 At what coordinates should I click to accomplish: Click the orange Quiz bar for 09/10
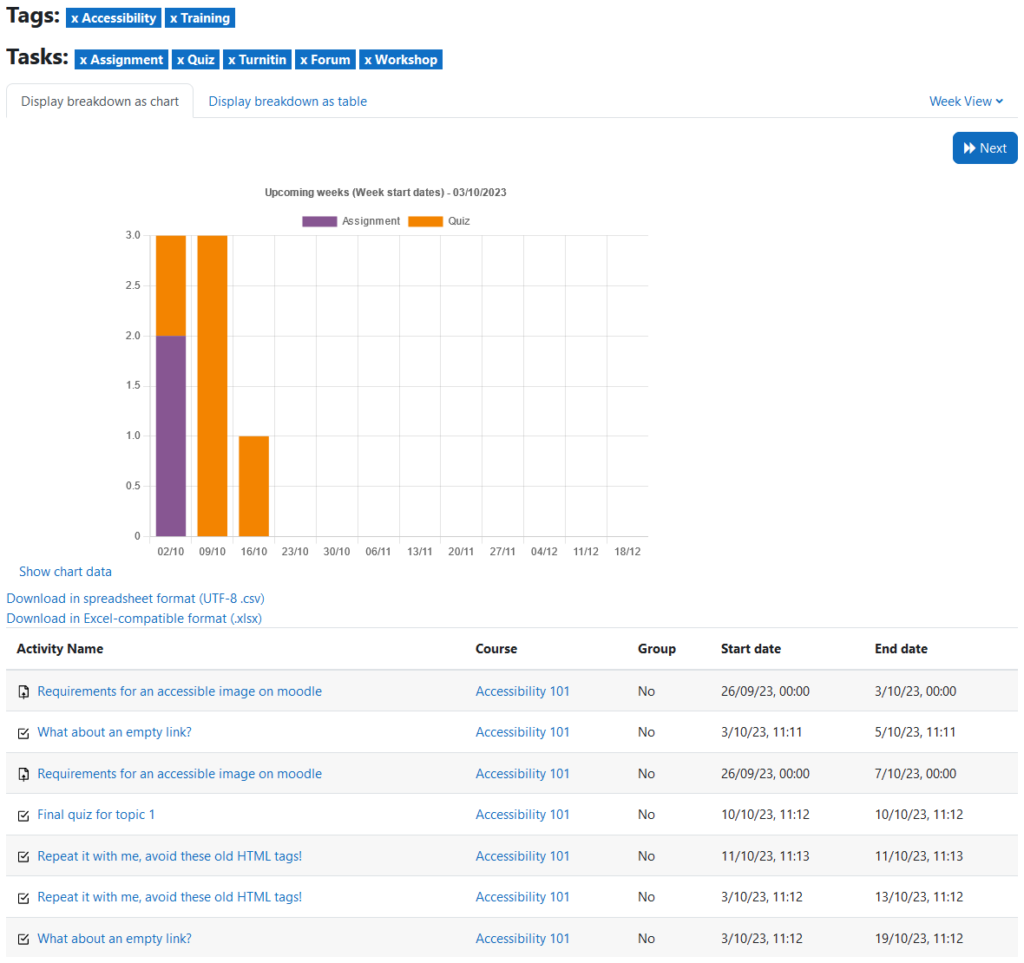(x=212, y=386)
